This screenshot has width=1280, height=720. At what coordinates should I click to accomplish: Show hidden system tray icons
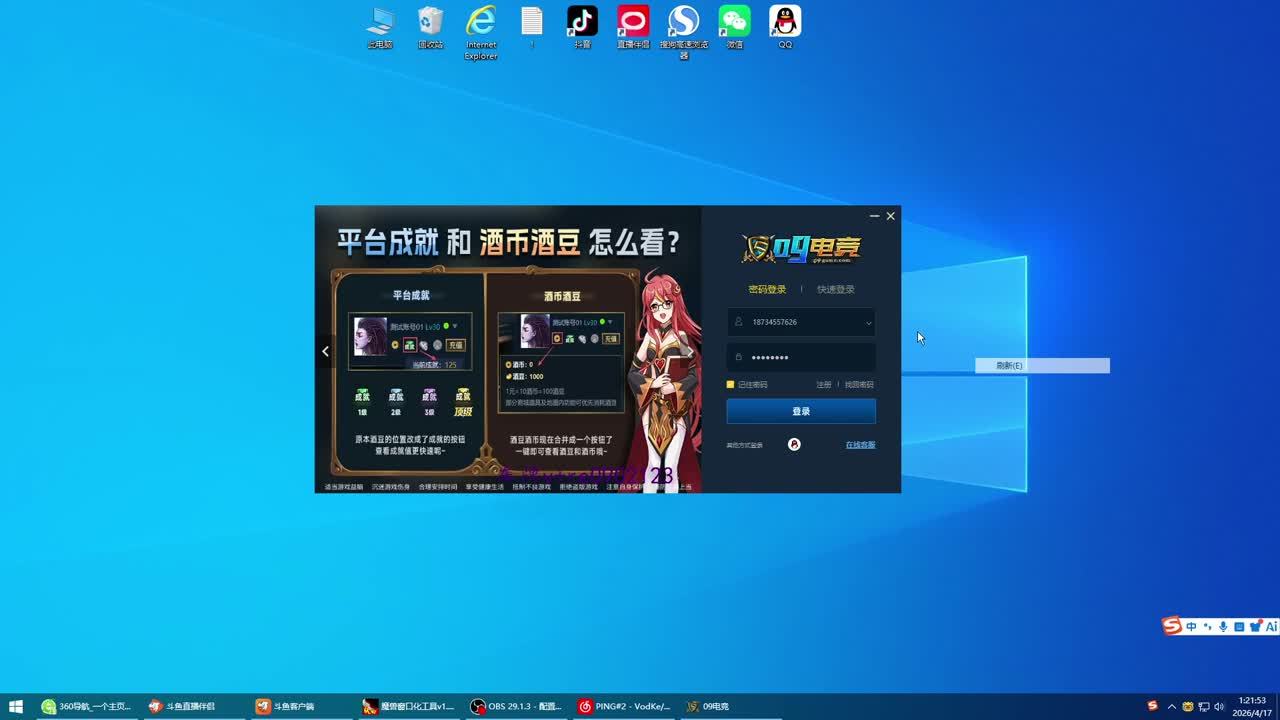pos(1173,707)
